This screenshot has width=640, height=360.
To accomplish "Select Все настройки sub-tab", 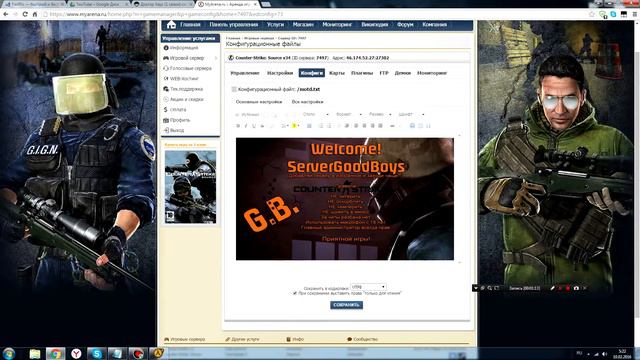I will tap(307, 102).
